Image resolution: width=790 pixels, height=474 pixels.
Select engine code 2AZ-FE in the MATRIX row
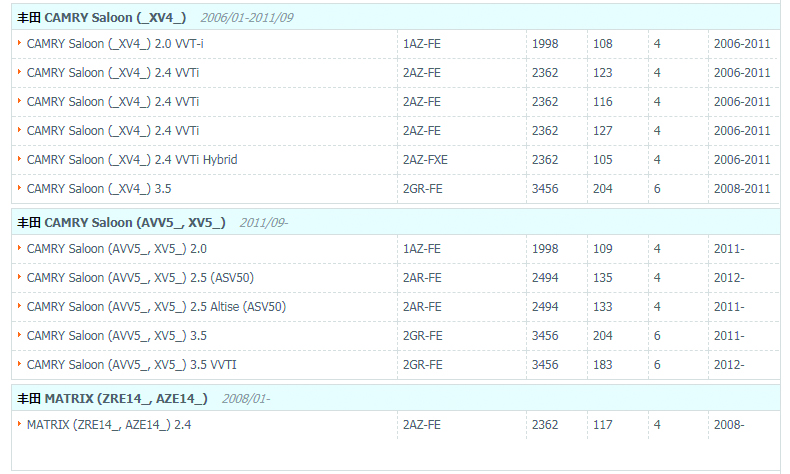tap(422, 425)
